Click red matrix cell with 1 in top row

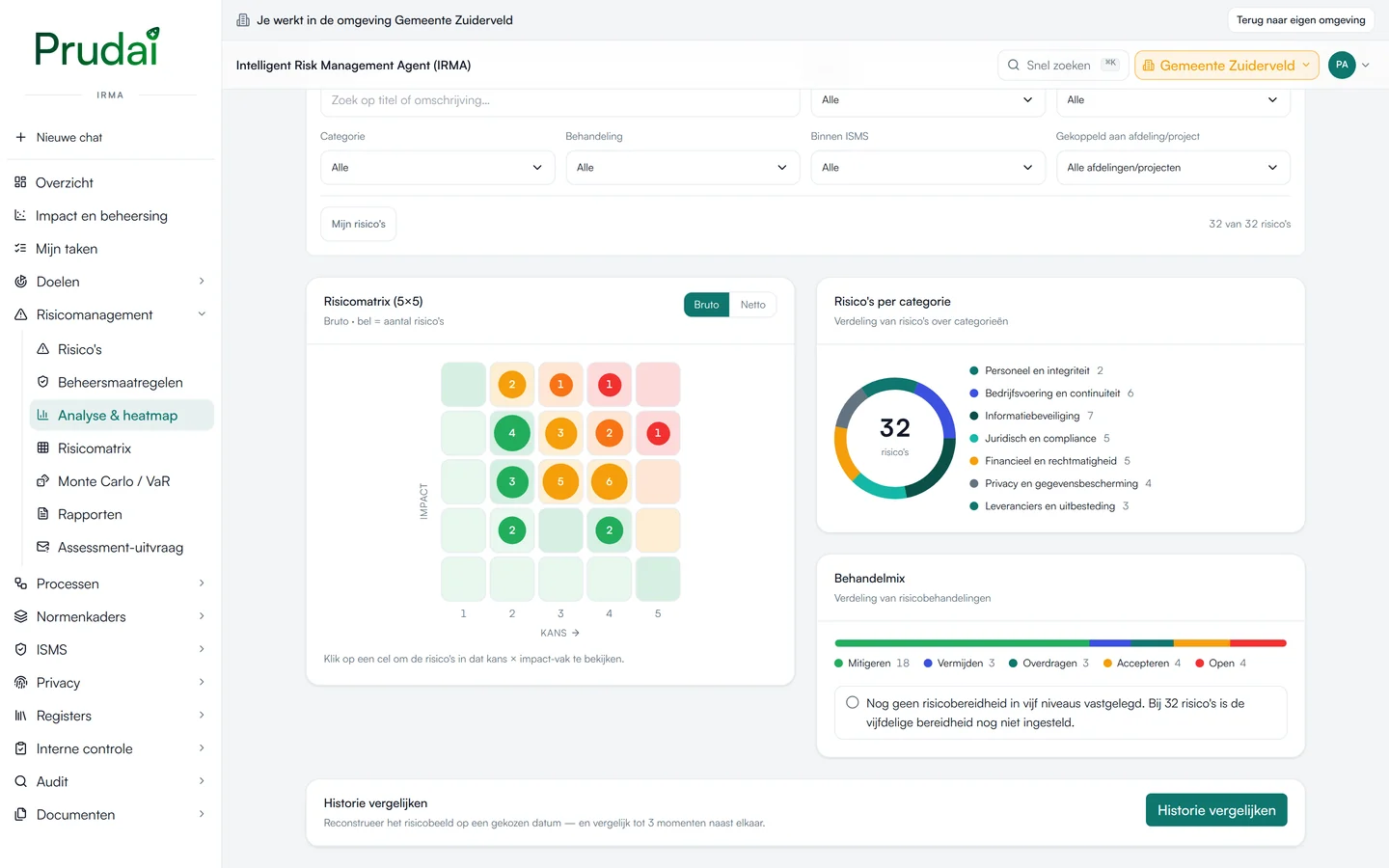click(609, 385)
